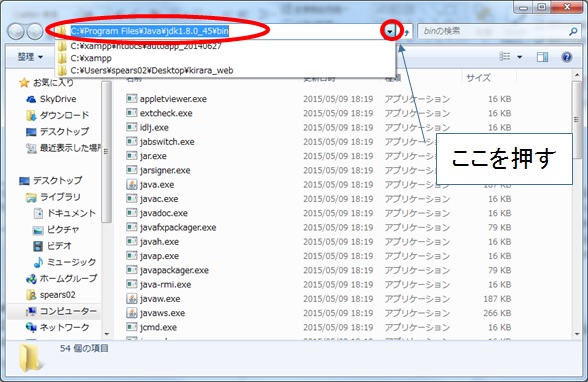
Task: Maximize the Explorer window
Action: click(542, 7)
